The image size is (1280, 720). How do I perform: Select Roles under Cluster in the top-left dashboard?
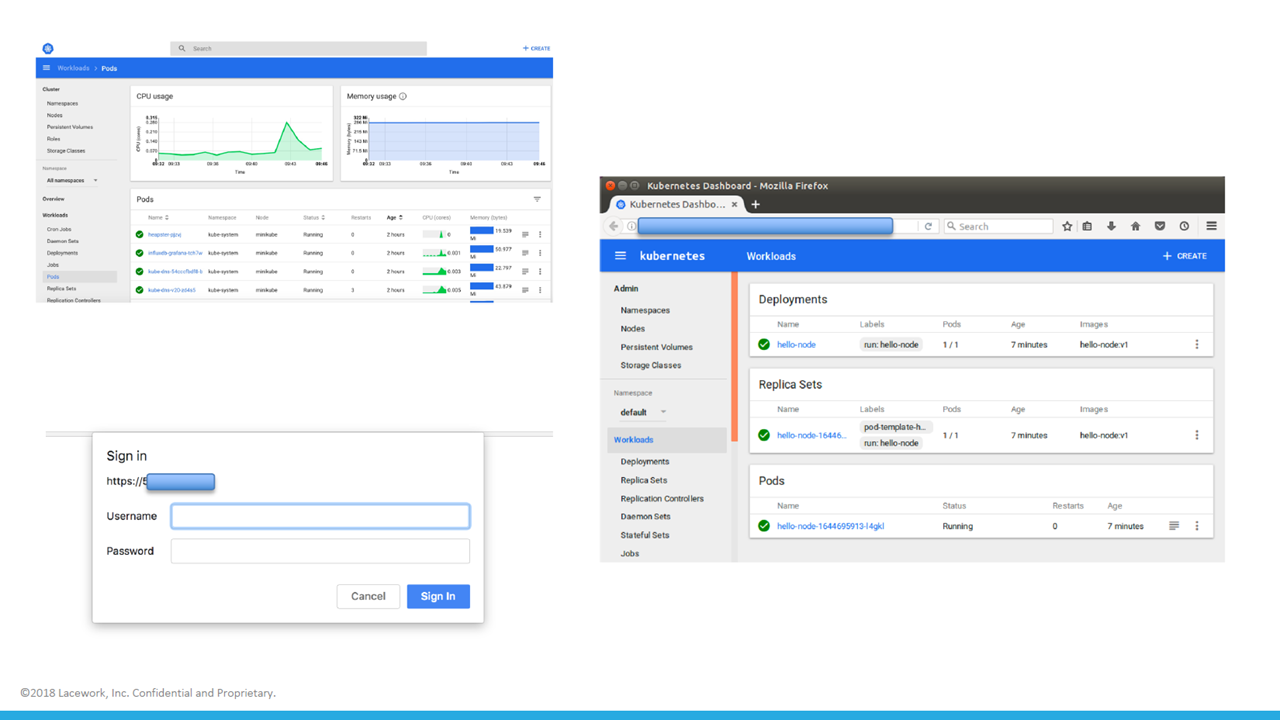53,139
